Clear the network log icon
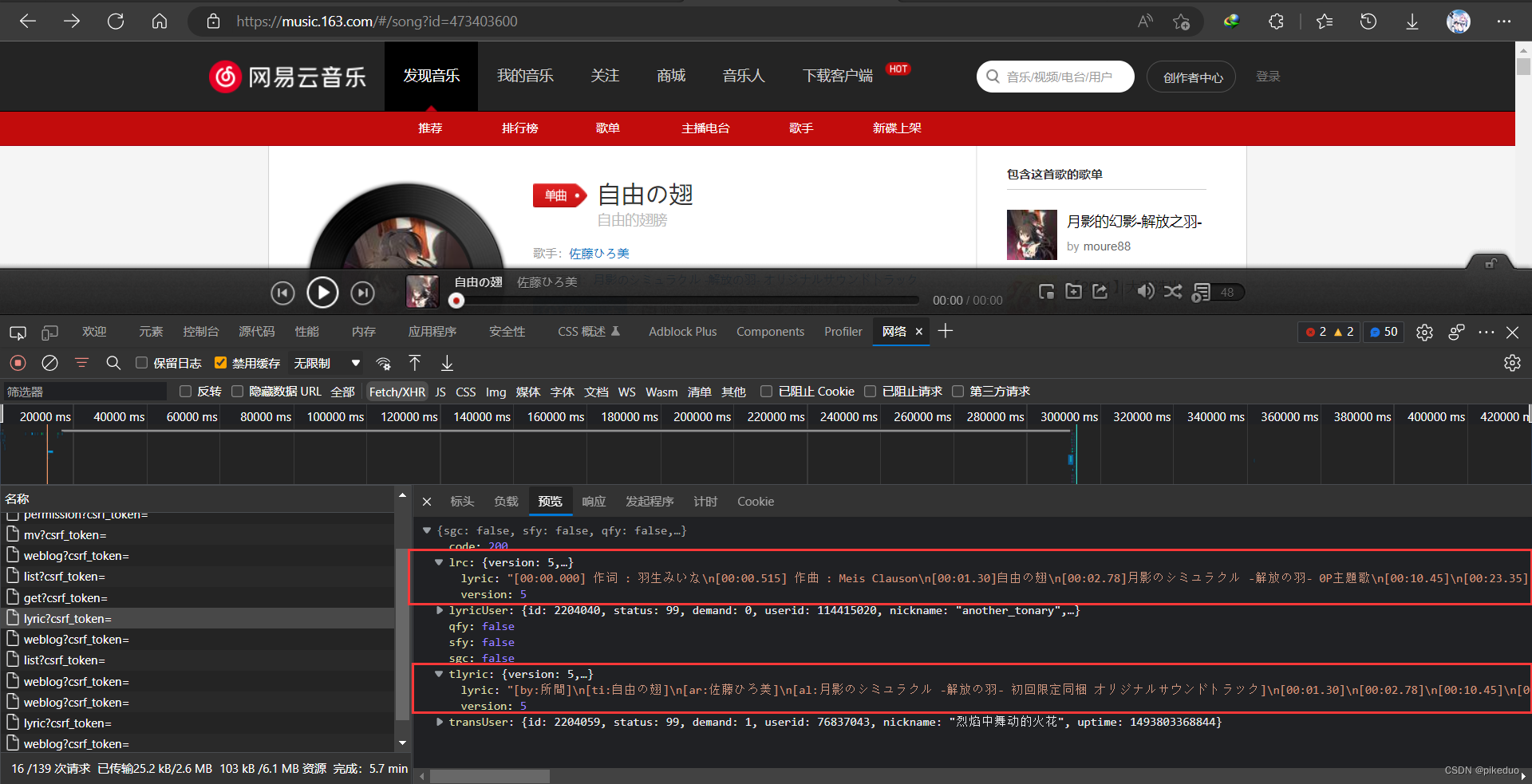 coord(49,363)
